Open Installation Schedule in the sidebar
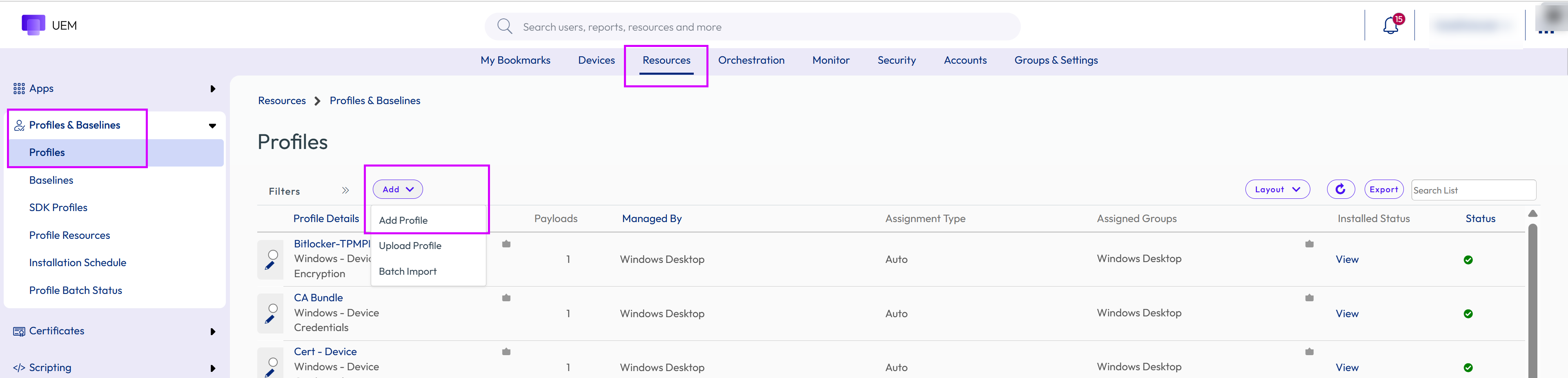 [78, 263]
